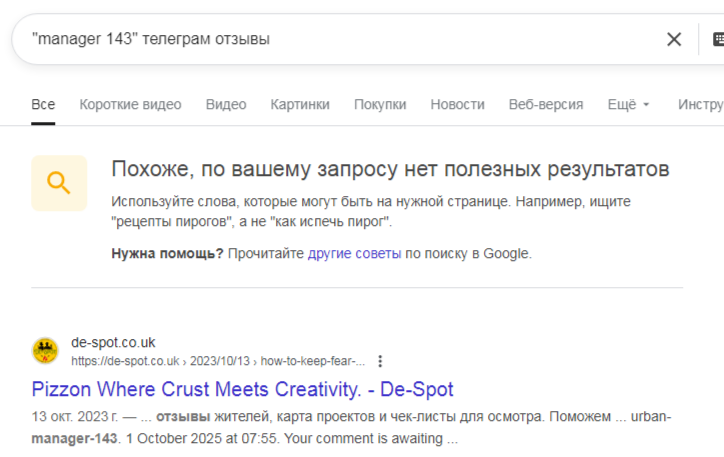Click the result date 13 окт. 2023 г.
The width and height of the screenshot is (724, 457).
click(75, 416)
